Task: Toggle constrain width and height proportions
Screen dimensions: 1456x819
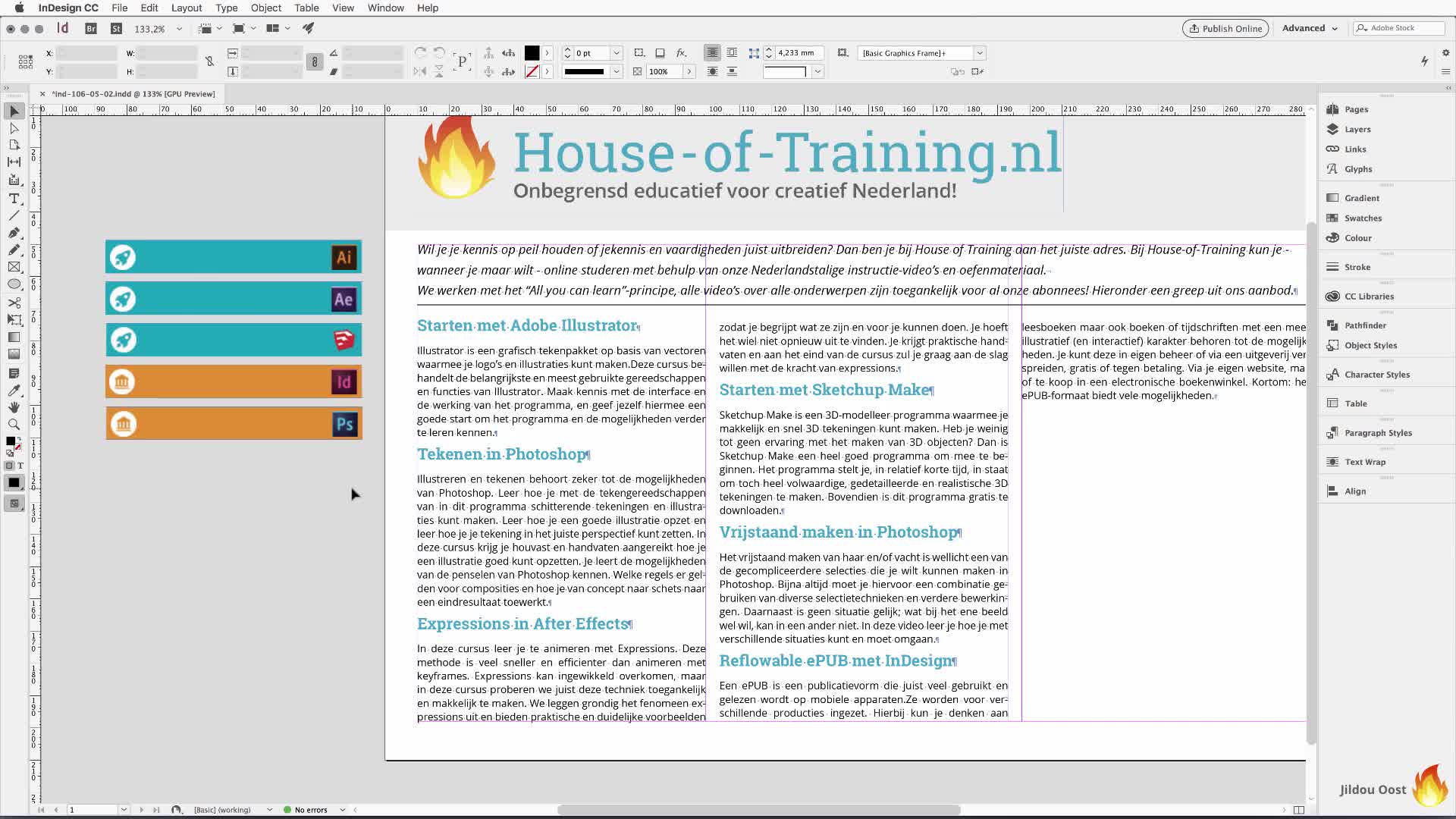Action: [x=210, y=61]
